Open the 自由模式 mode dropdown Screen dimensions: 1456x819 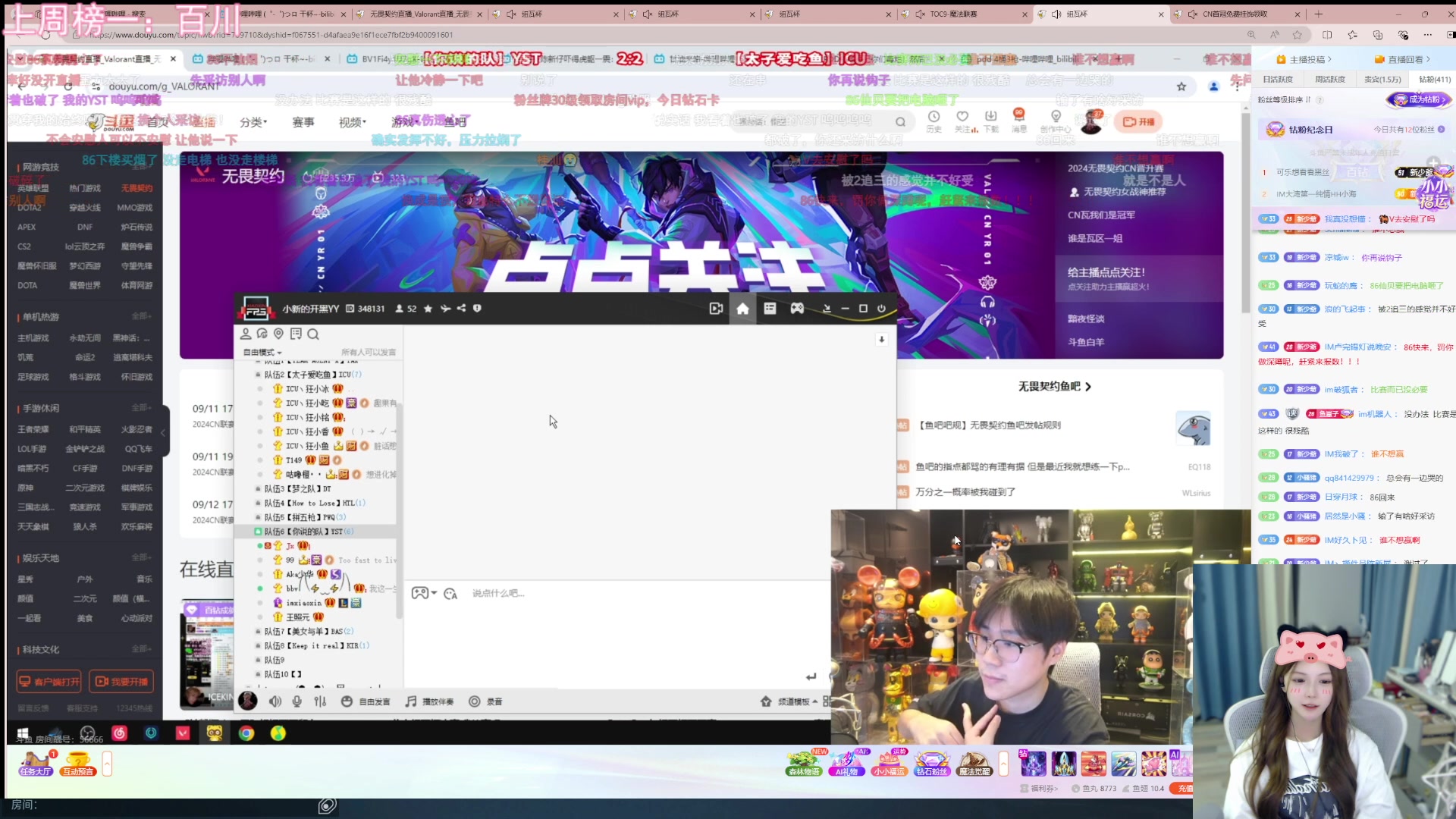tap(262, 353)
